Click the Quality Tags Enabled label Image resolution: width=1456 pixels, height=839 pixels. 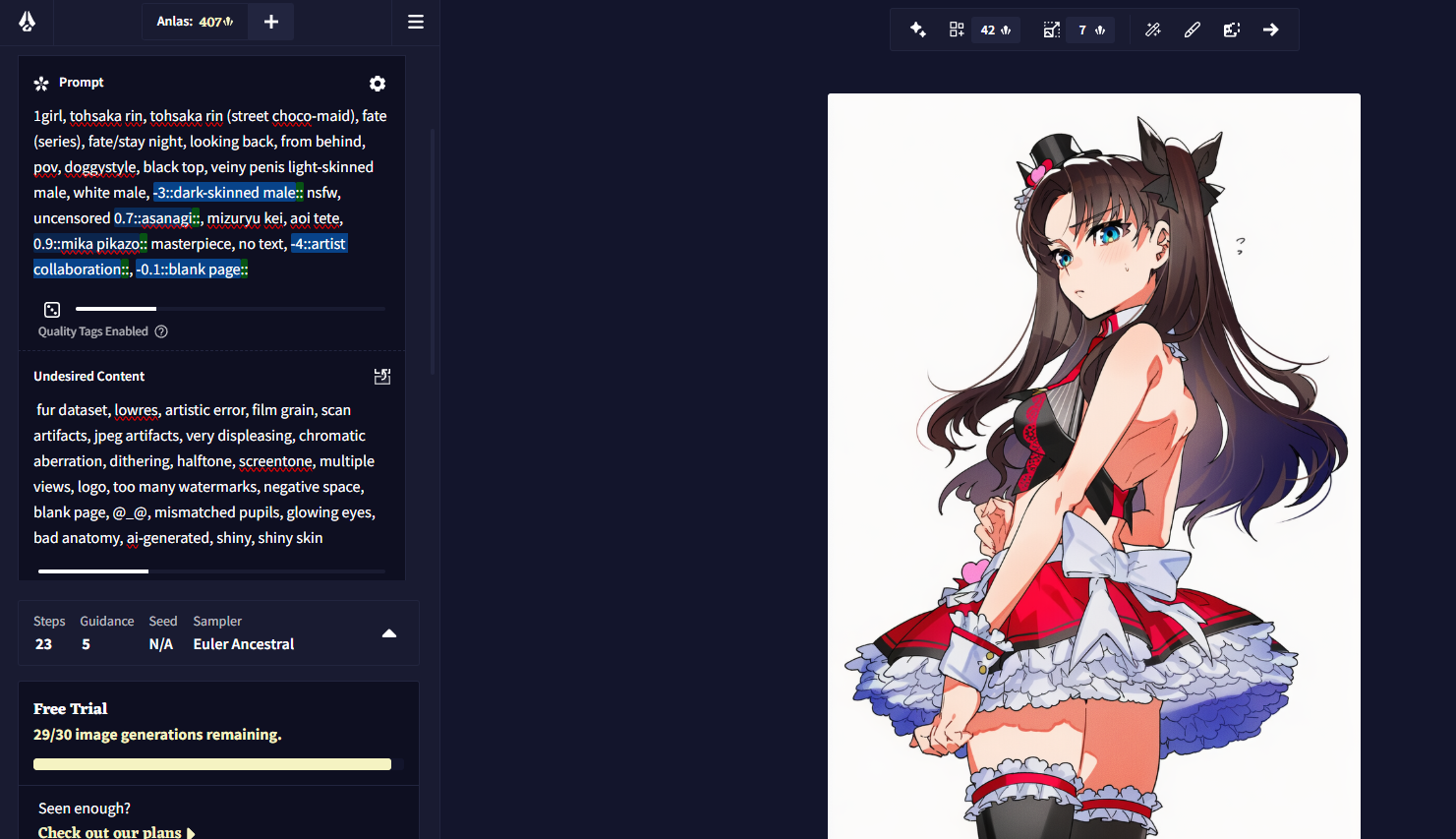click(93, 331)
